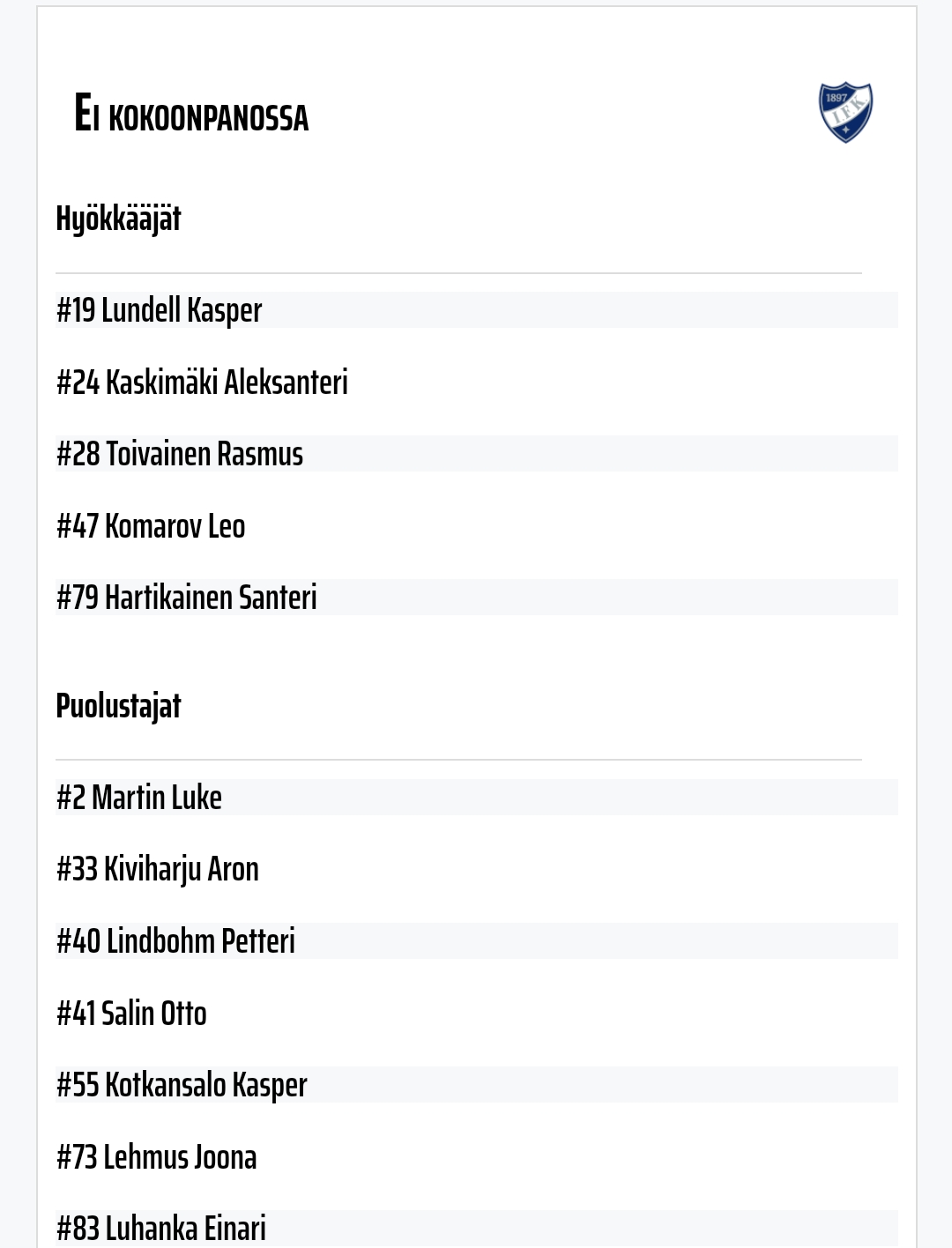Select defender #2 Martin Luke

pyautogui.click(x=139, y=798)
